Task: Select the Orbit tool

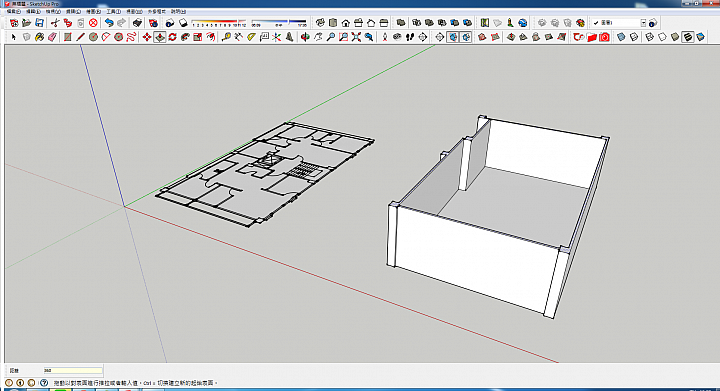Action: [x=305, y=37]
